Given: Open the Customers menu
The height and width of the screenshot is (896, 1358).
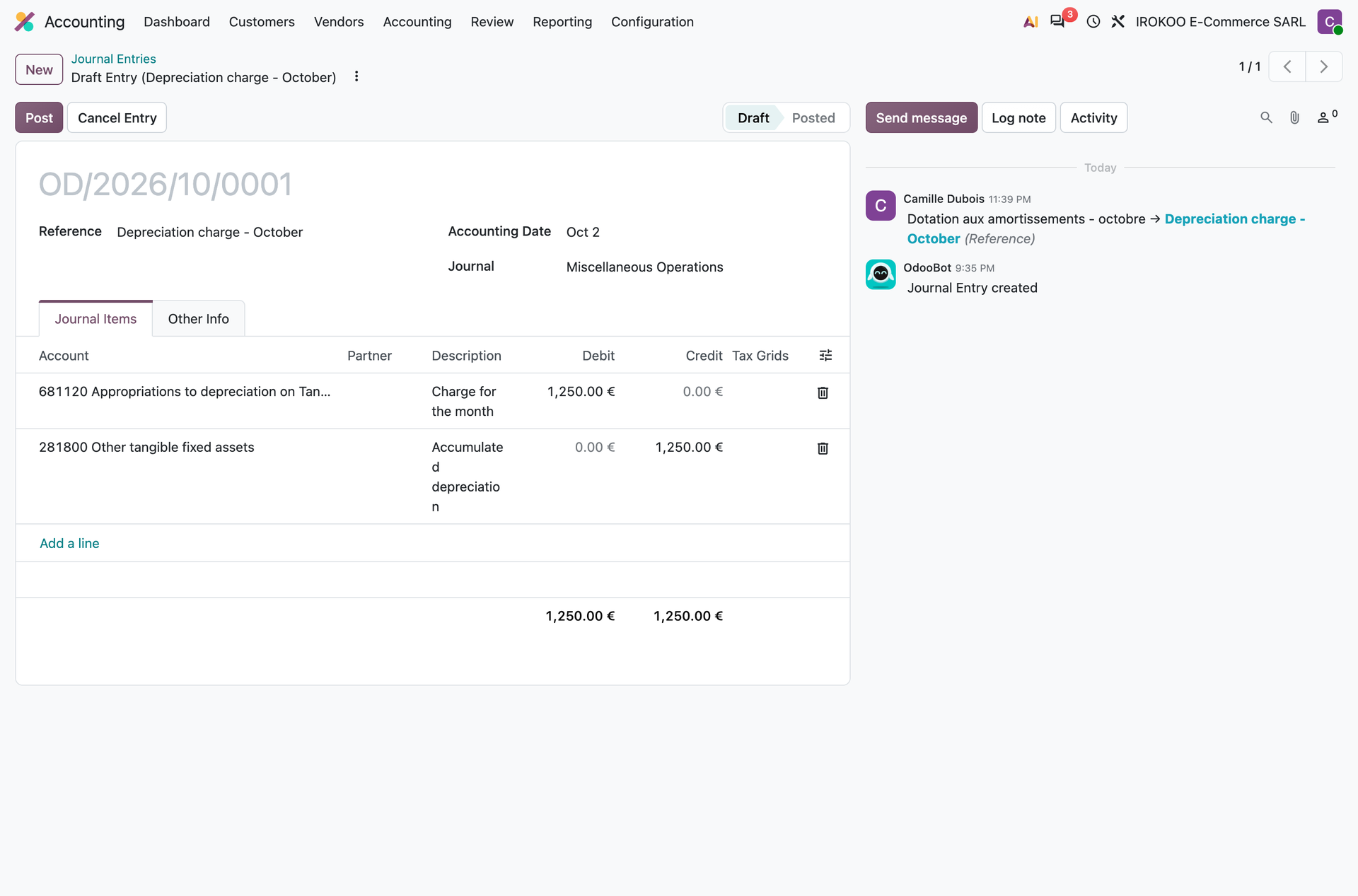Looking at the screenshot, I should (262, 22).
